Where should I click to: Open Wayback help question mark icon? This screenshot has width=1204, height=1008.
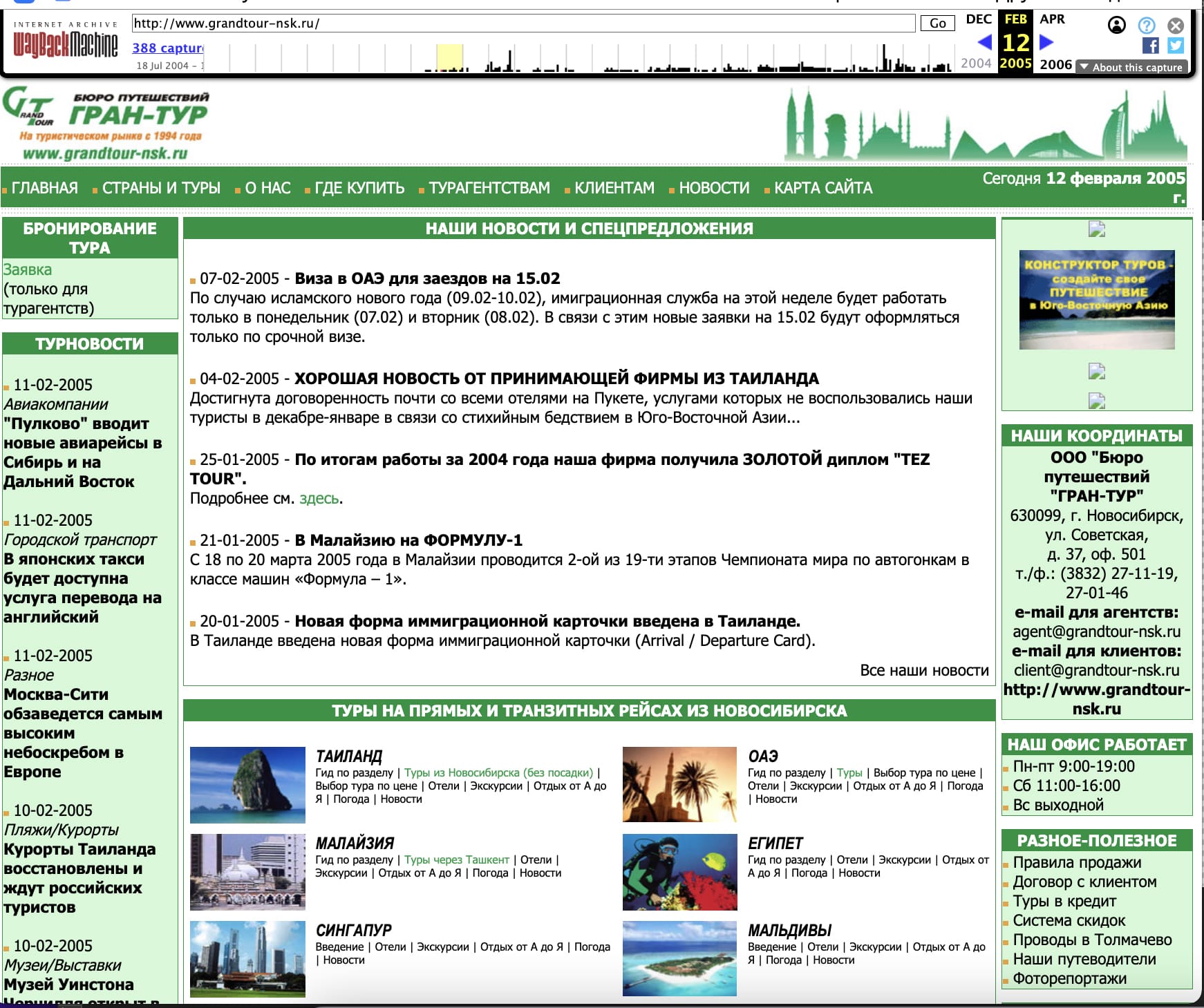[1147, 26]
